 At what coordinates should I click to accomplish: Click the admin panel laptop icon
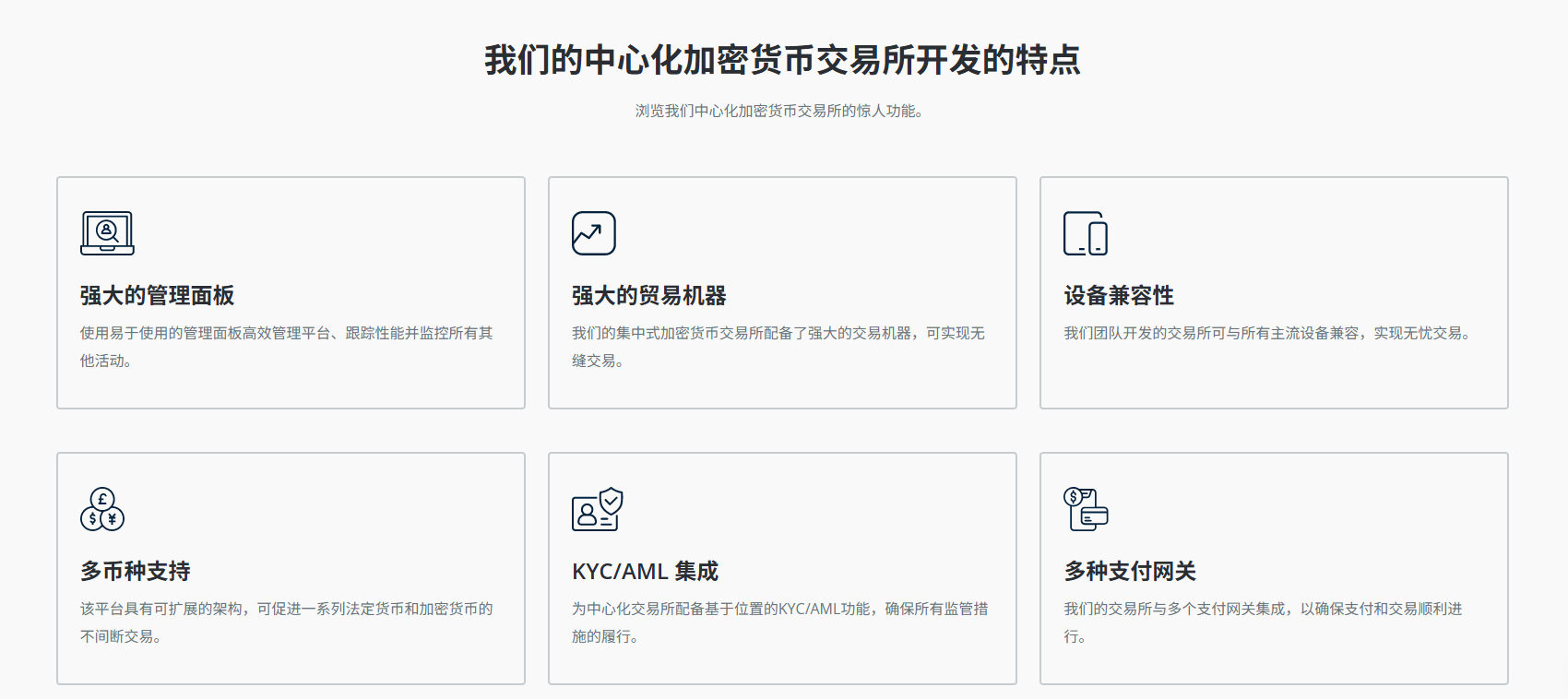107,233
